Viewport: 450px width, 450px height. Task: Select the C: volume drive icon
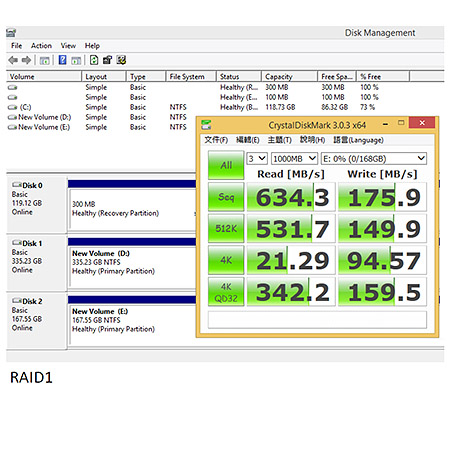(x=12, y=107)
